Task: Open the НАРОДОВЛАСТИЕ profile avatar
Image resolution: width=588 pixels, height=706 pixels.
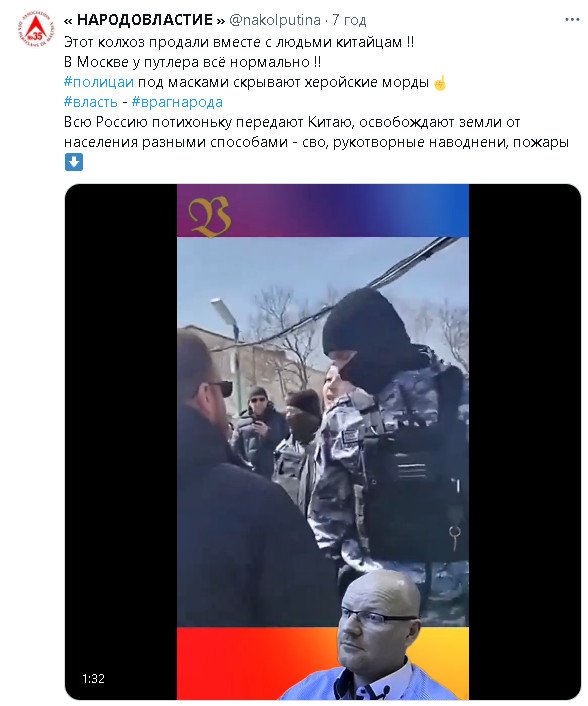Action: pyautogui.click(x=36, y=29)
